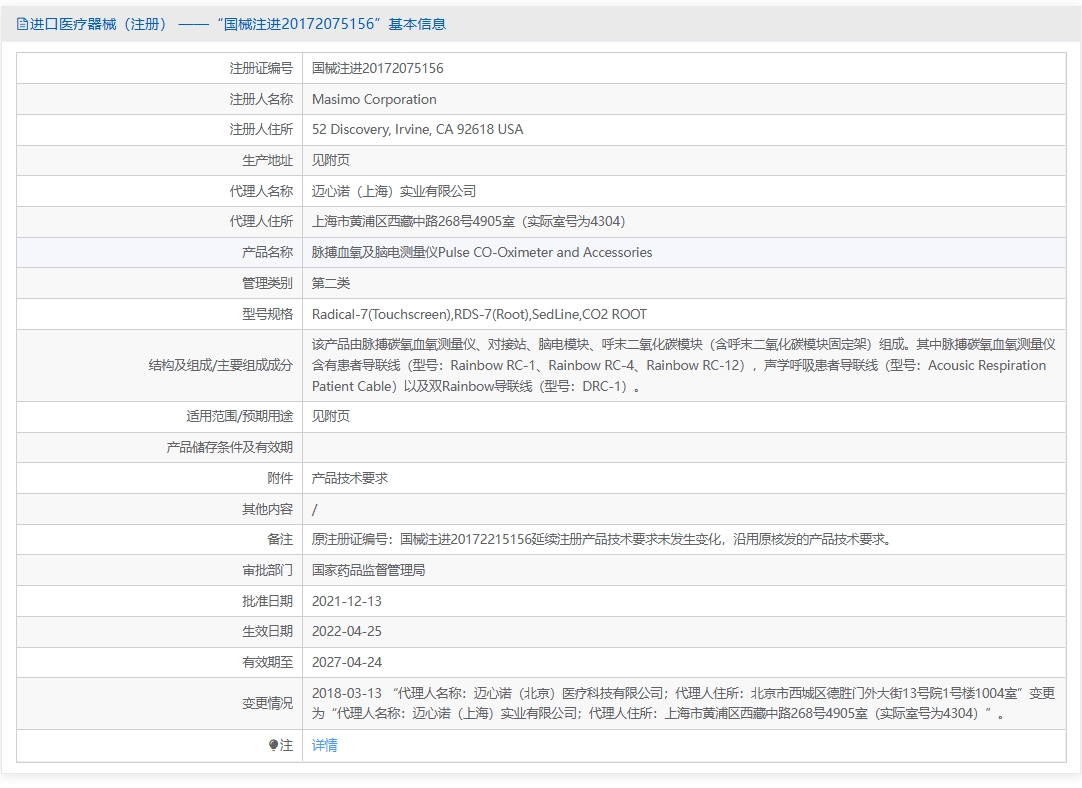Select the 附件 label
Viewport: 1082px width, 788px height.
pos(279,478)
